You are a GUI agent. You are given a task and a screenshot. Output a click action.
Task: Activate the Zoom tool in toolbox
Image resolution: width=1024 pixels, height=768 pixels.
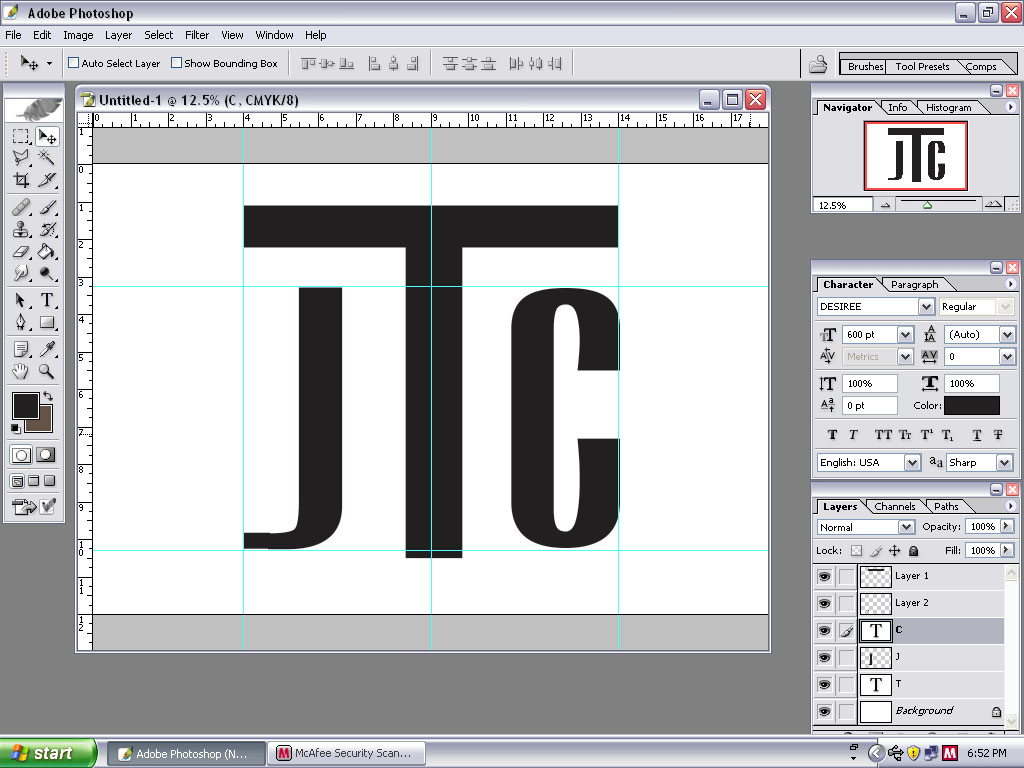pos(47,371)
